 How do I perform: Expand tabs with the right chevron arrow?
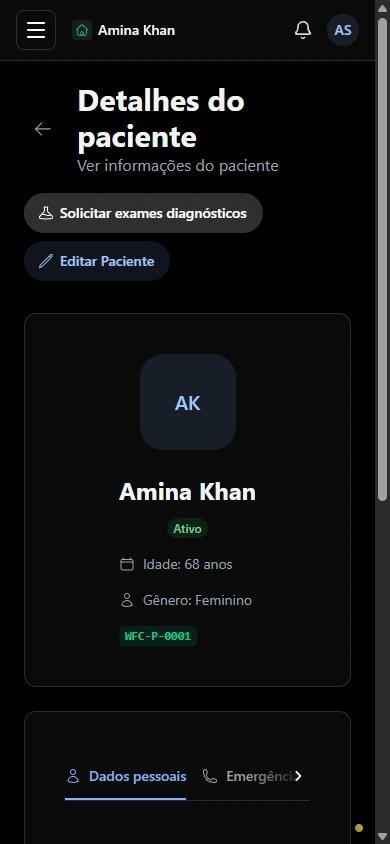click(299, 776)
